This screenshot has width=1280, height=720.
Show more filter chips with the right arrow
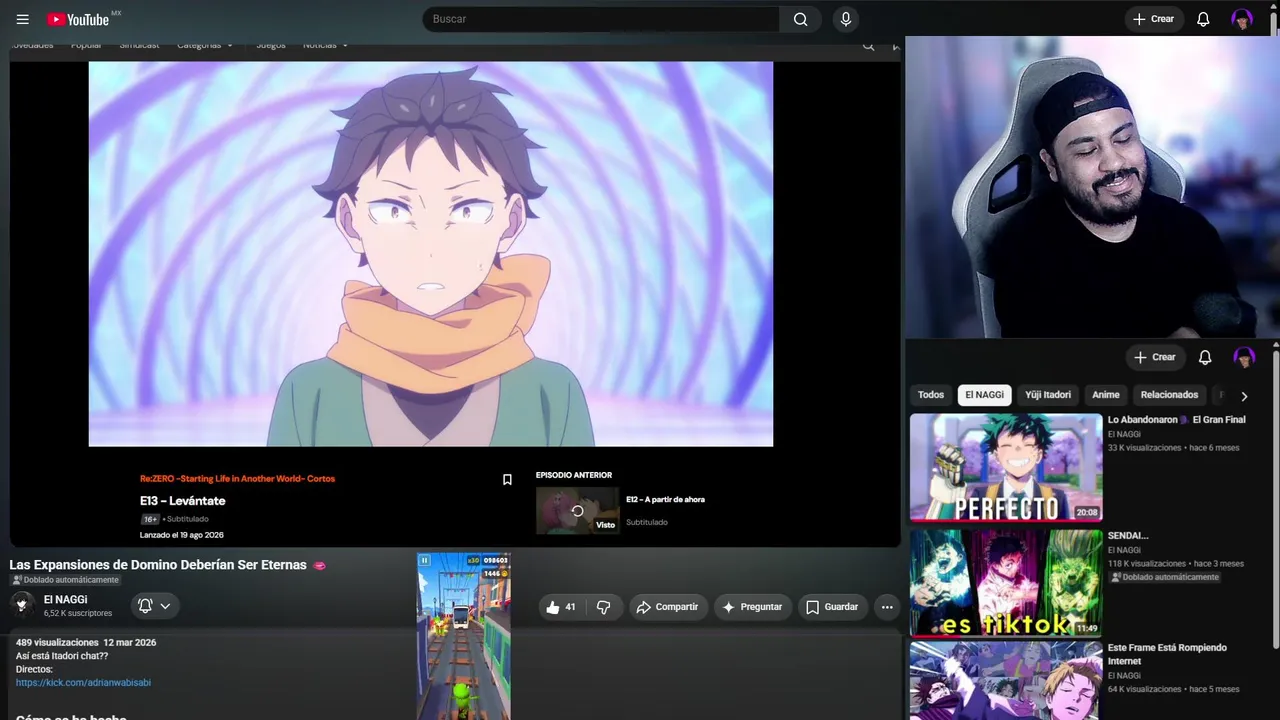1244,396
